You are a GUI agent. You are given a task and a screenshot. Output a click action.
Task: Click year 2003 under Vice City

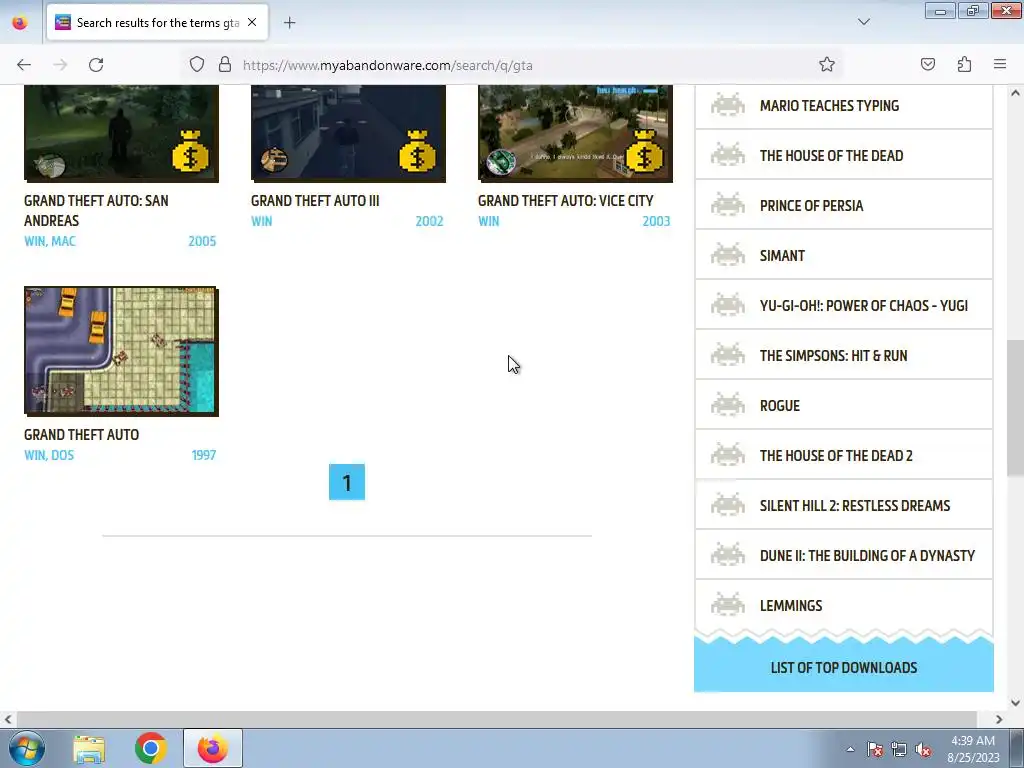(x=656, y=221)
